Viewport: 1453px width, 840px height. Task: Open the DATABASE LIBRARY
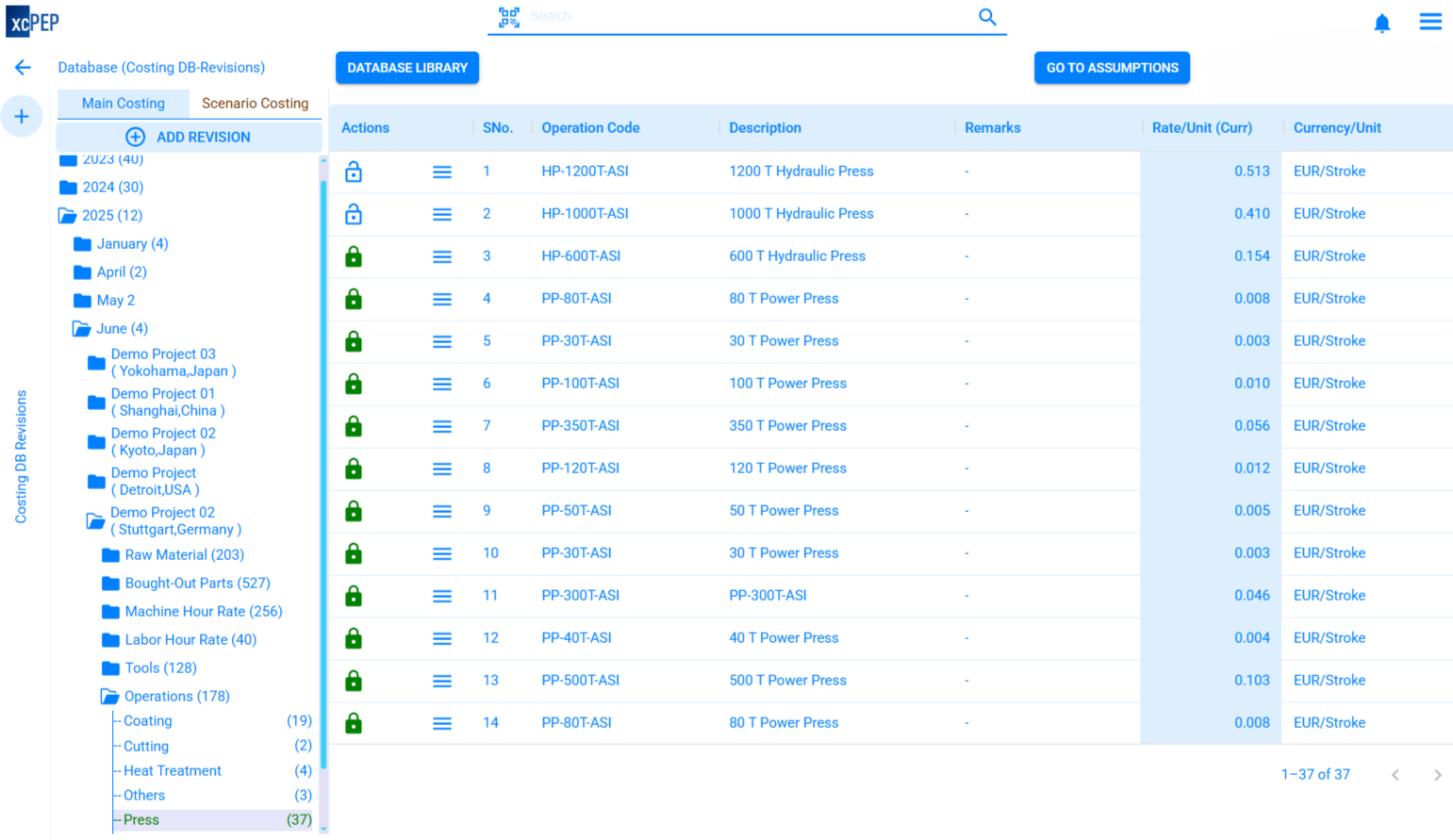pyautogui.click(x=407, y=68)
